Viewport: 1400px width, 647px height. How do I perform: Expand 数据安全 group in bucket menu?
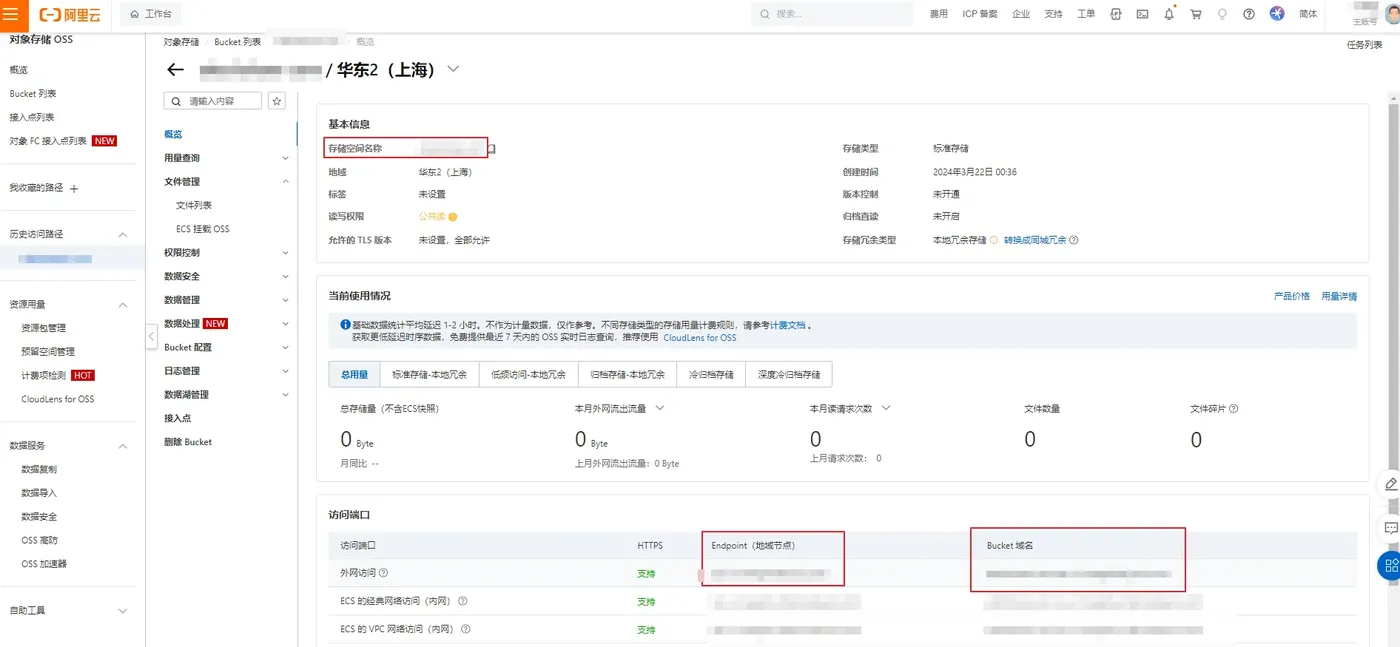click(x=285, y=276)
